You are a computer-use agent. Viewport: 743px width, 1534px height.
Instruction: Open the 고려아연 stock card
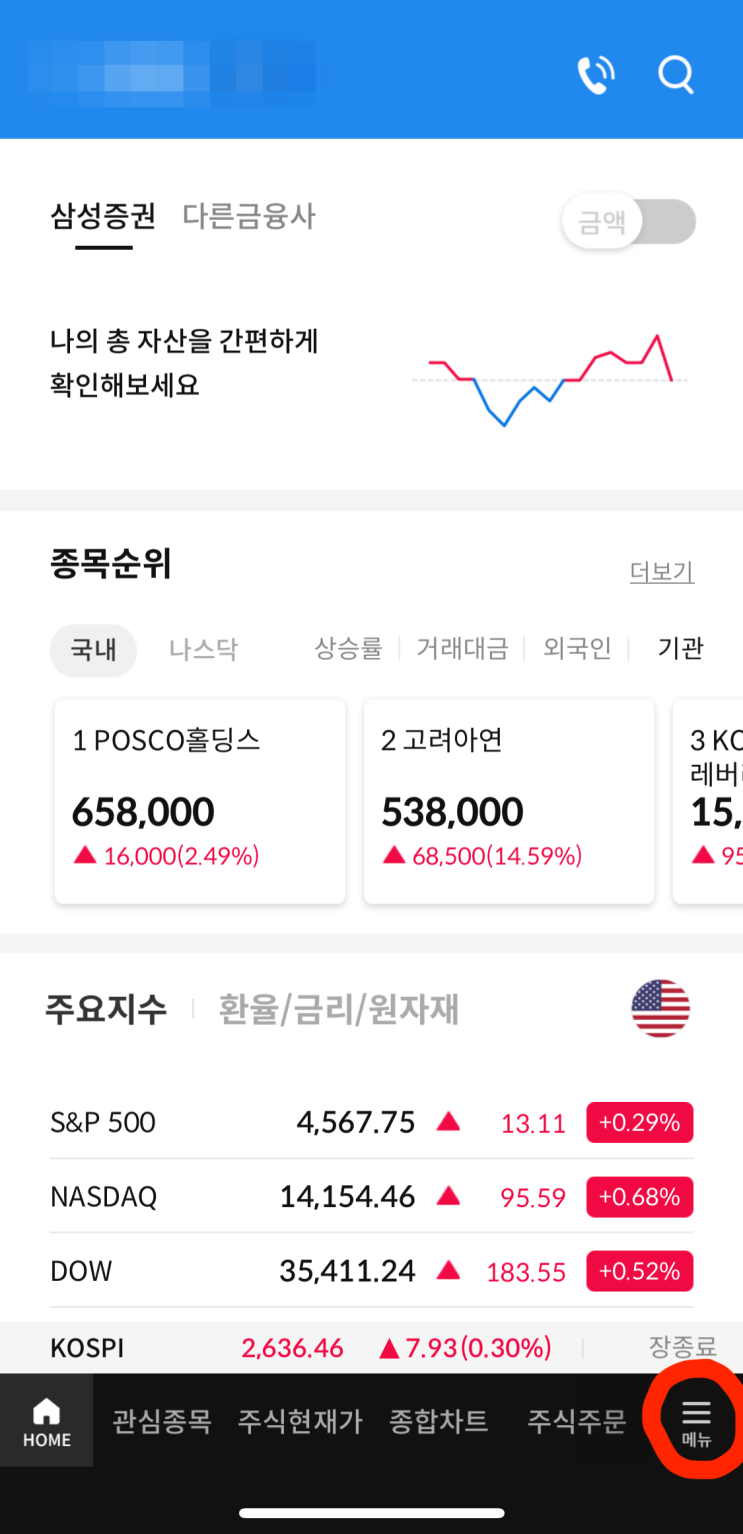pos(509,801)
